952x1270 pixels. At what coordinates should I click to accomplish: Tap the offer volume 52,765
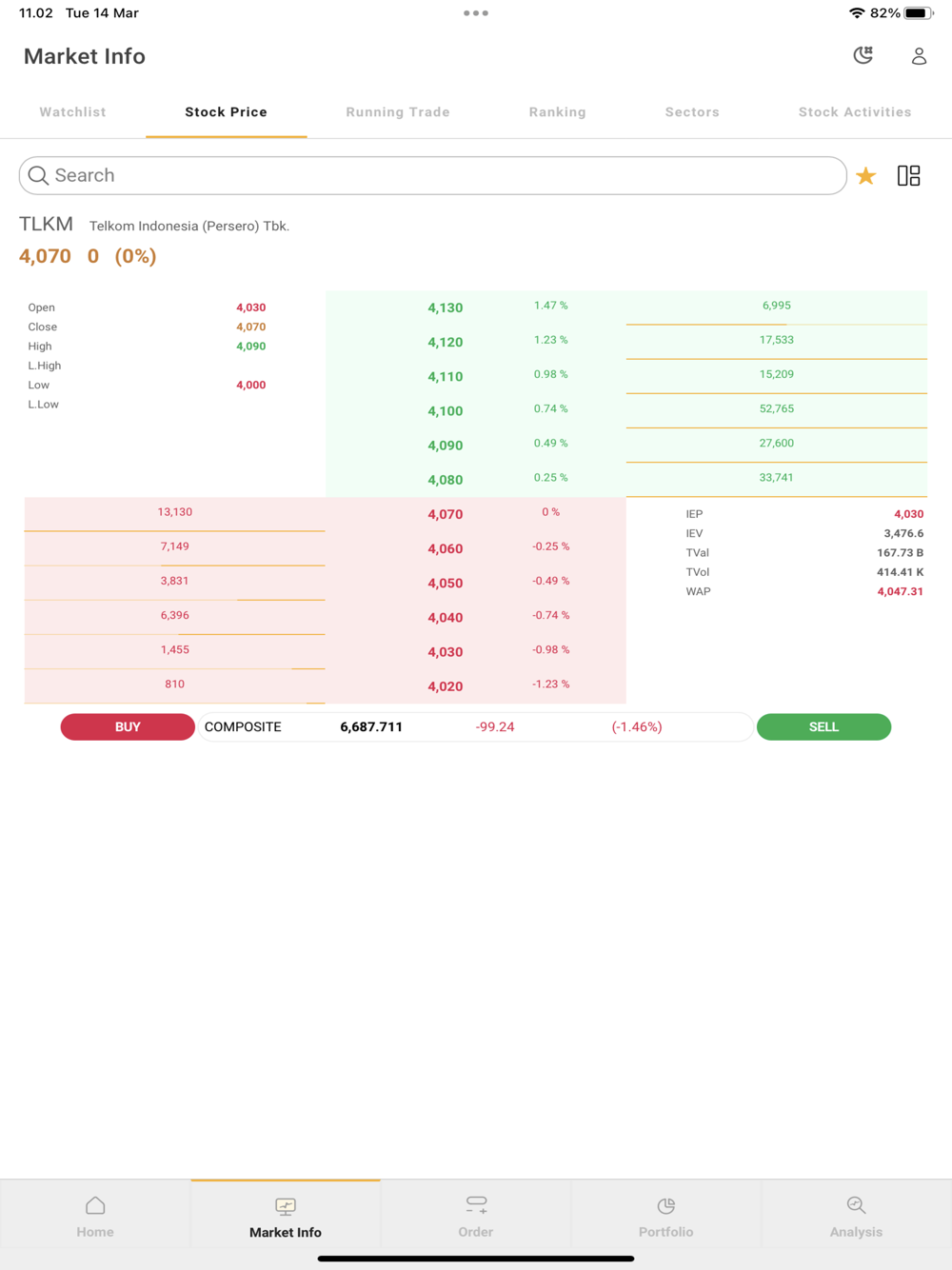[x=777, y=408]
